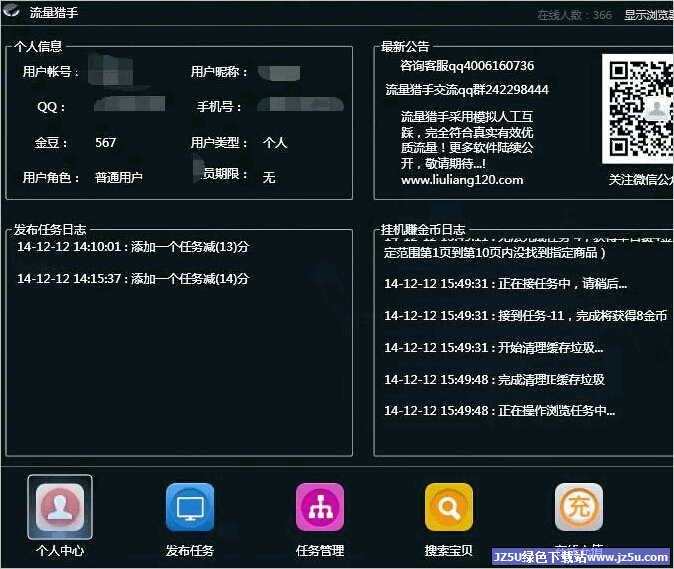Click the 手机号 field label
674x569 pixels.
click(x=219, y=107)
